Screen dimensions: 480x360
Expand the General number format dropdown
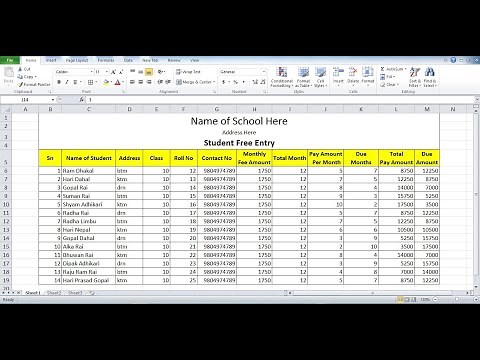coord(264,72)
